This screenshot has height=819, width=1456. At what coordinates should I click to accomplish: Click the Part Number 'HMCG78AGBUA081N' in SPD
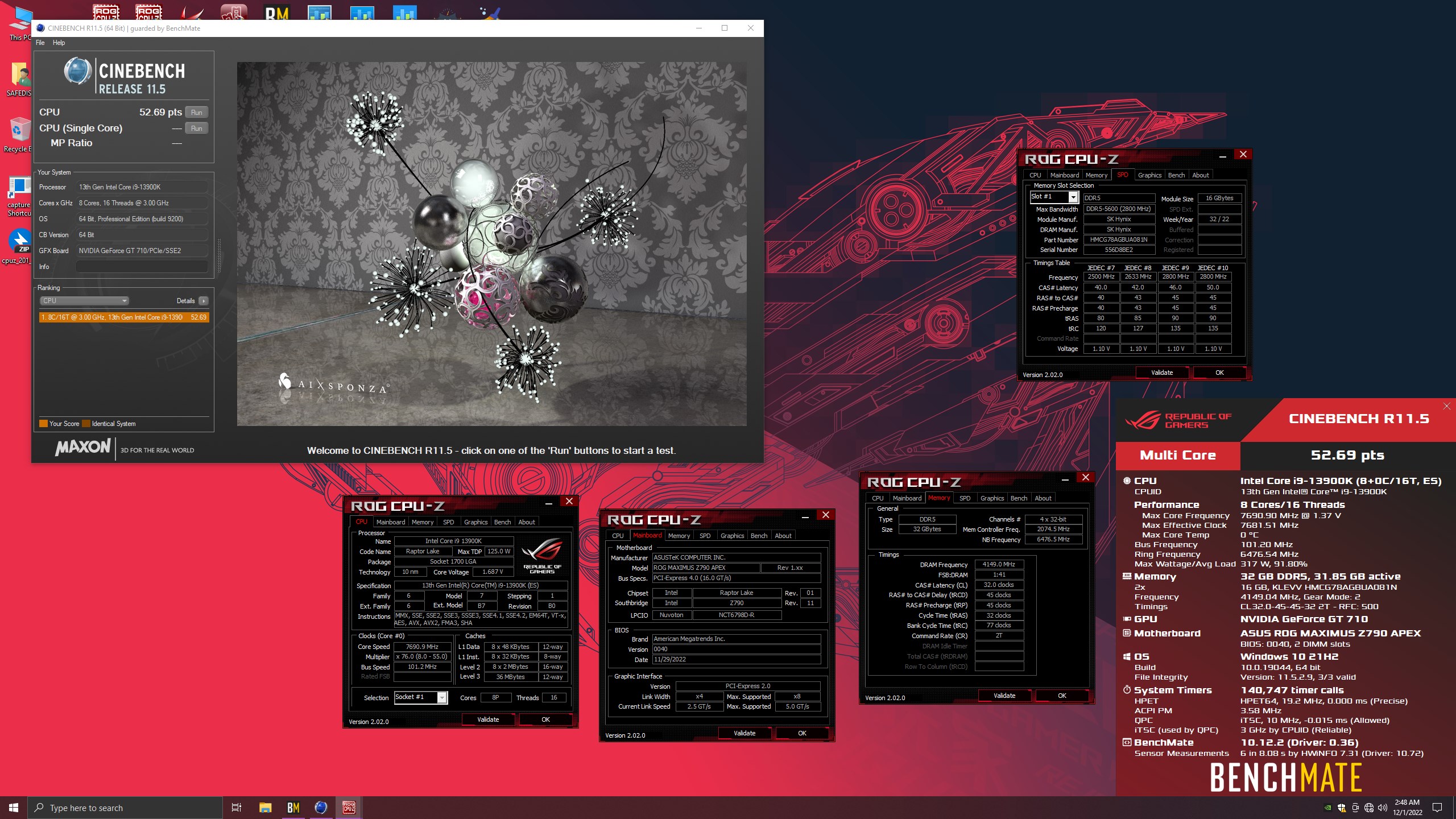[x=1119, y=240]
